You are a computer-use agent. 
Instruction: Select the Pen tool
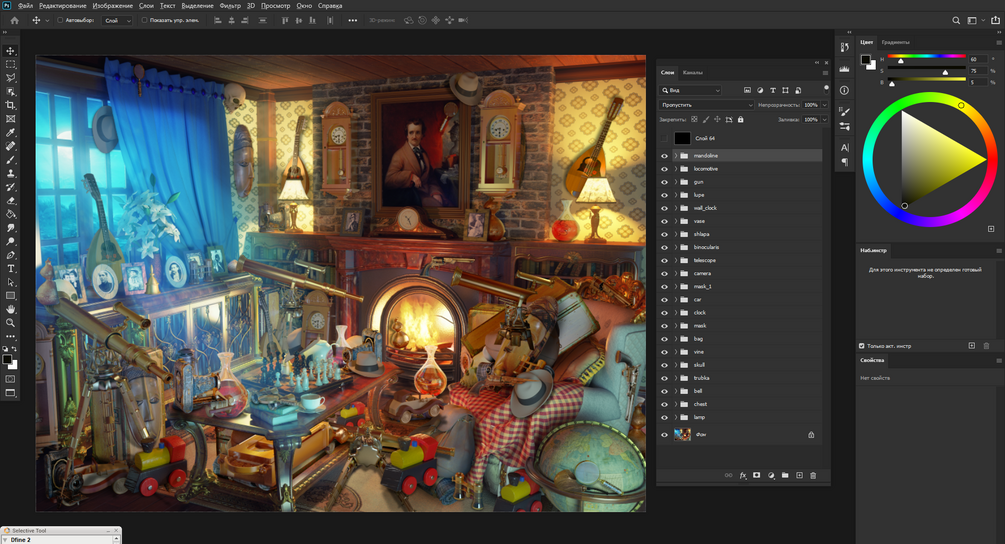10,255
